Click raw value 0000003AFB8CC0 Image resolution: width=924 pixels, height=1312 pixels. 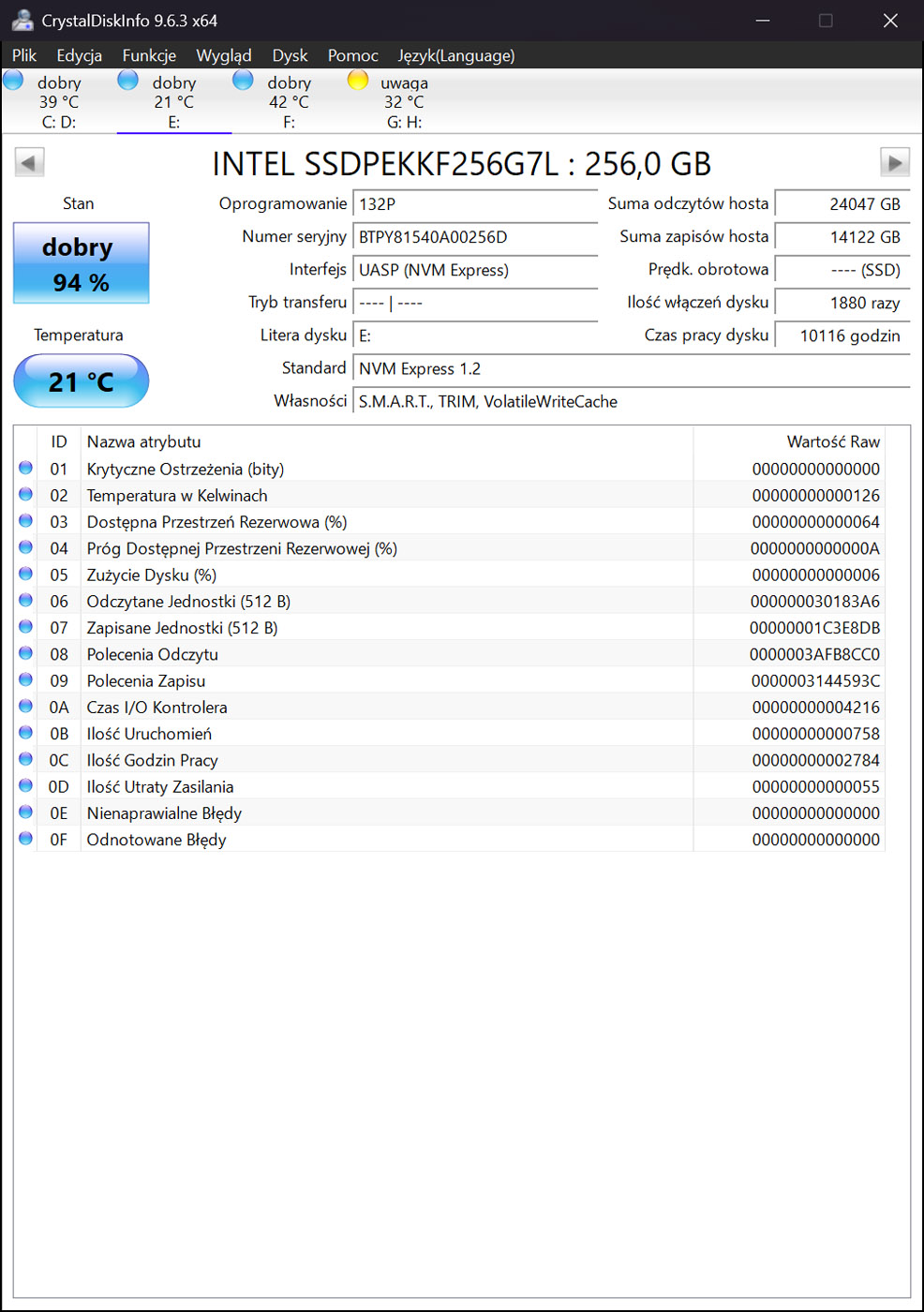814,654
